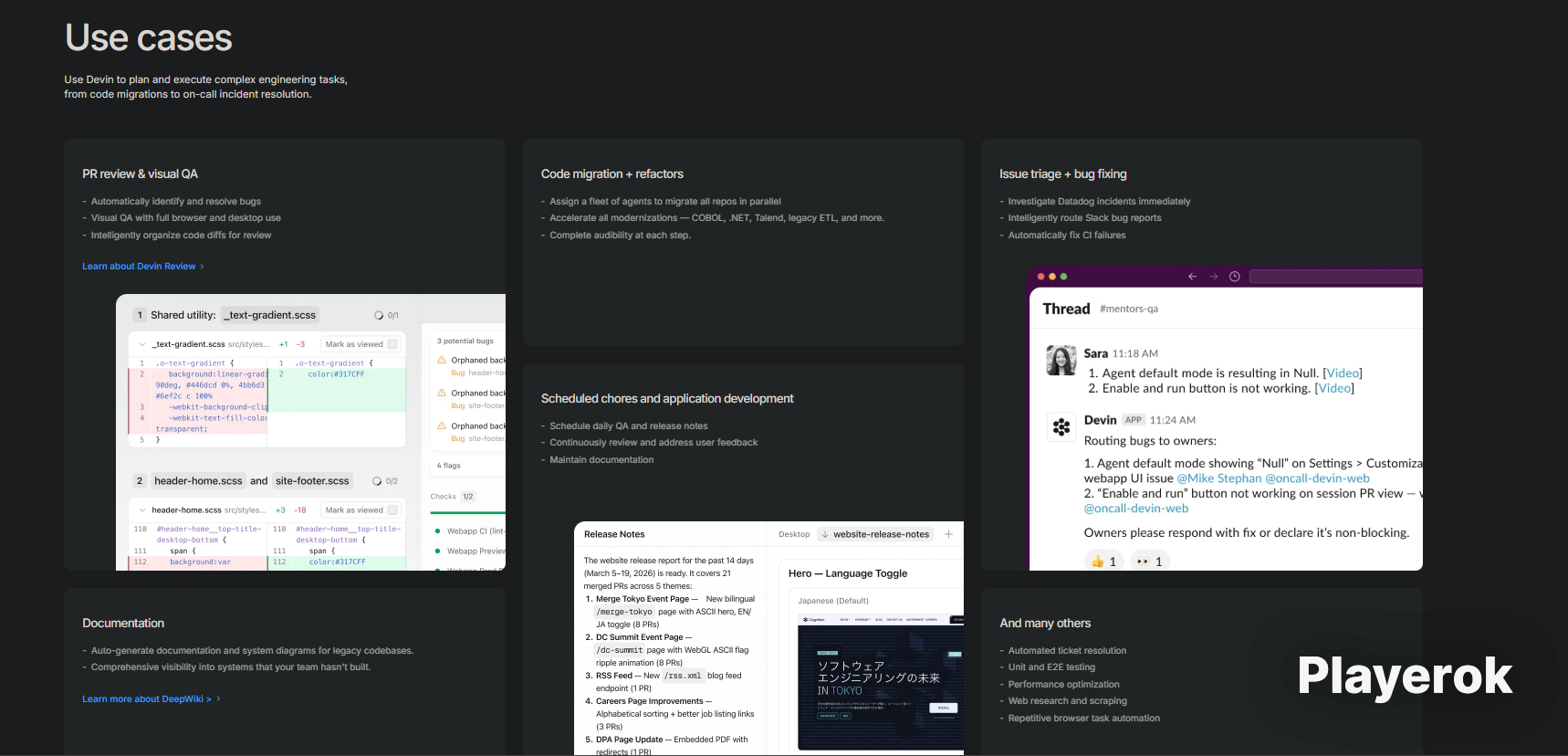Click the 0/2 progress circle icon
Viewport: 1568px width, 756px height.
coord(377,481)
